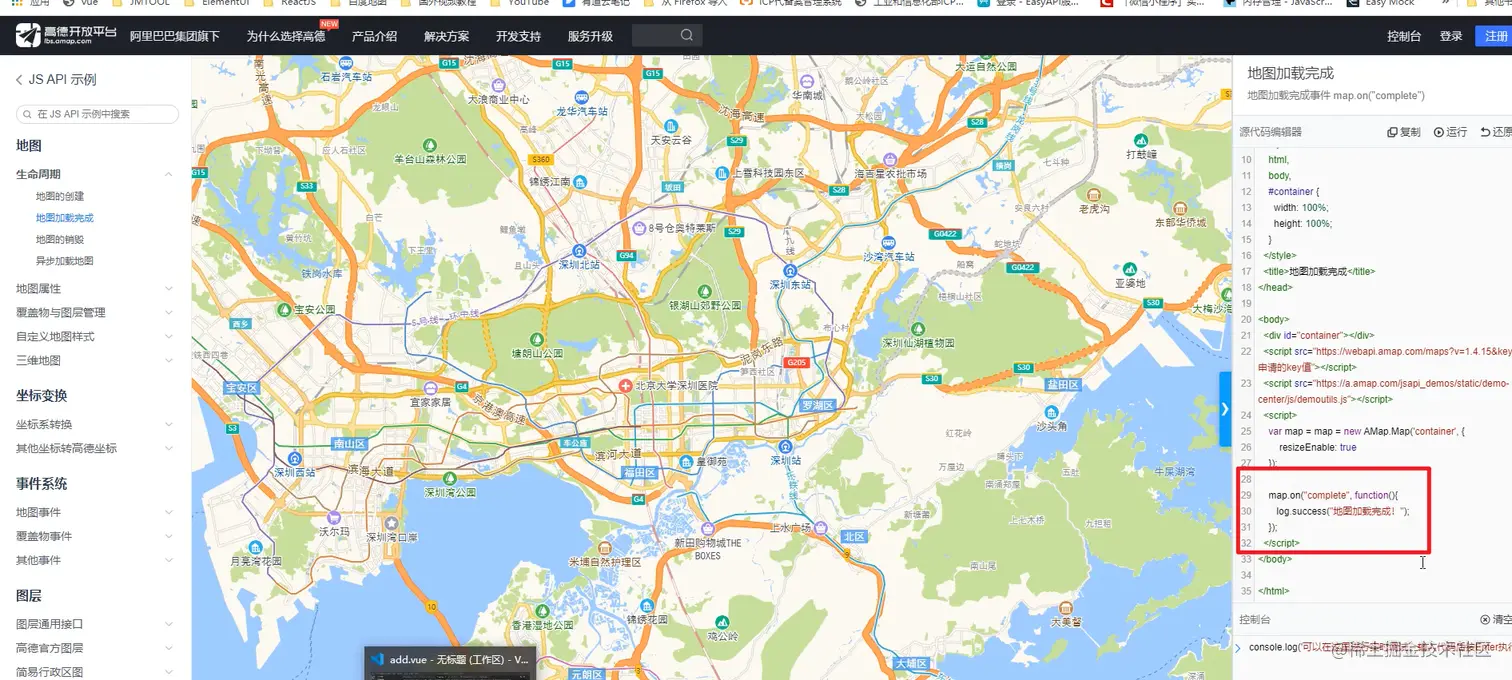1512x680 pixels.
Task: Click the 深圳北站 station marker
Action: [x=578, y=251]
